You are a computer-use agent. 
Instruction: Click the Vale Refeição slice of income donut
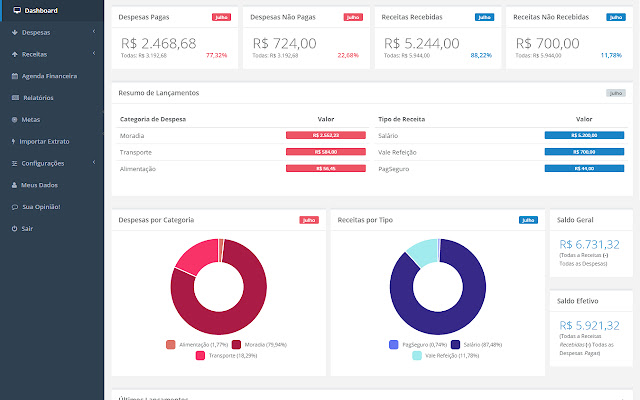point(424,251)
